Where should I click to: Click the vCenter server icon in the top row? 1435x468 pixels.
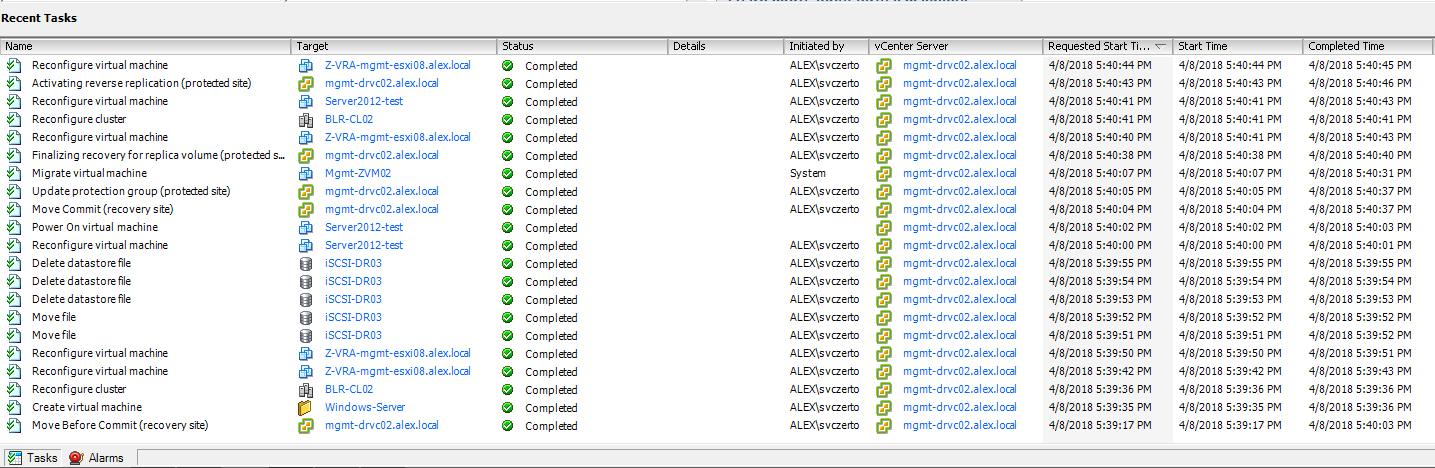pyautogui.click(x=884, y=65)
